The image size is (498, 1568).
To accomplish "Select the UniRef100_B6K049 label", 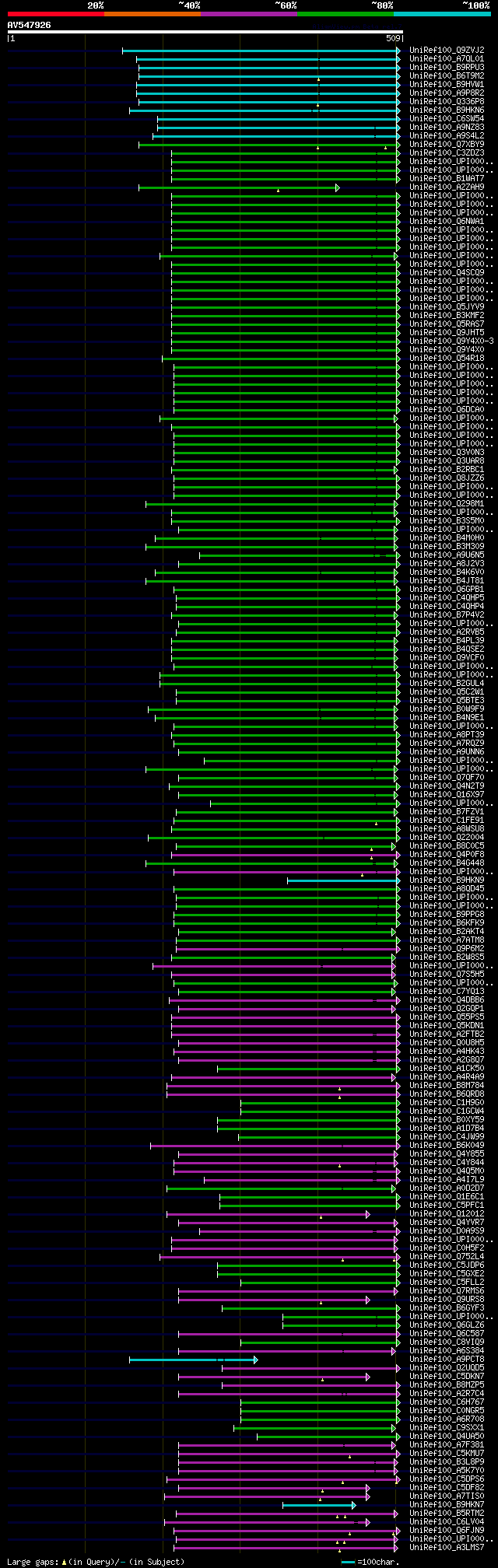I will [x=447, y=1146].
